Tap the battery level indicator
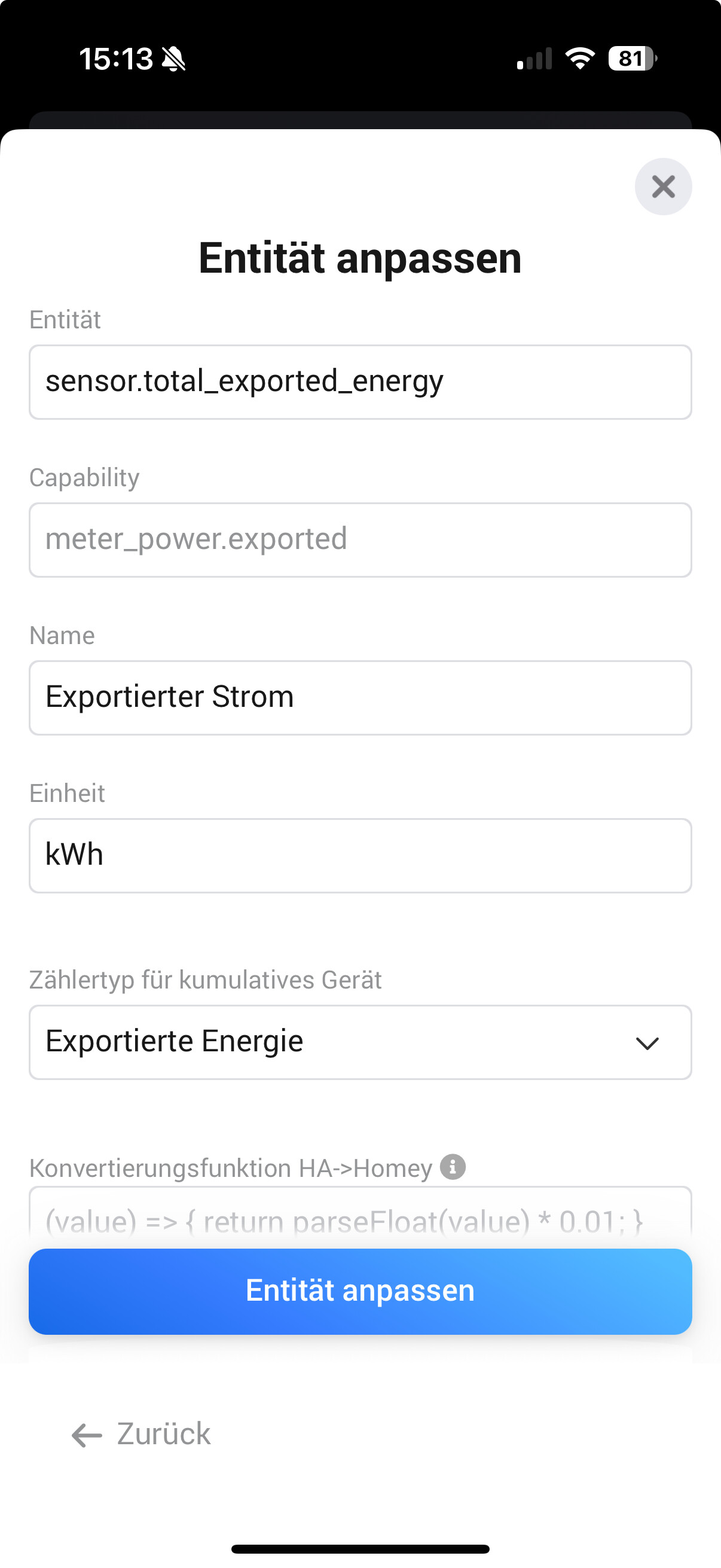This screenshot has height=1568, width=721. [632, 59]
